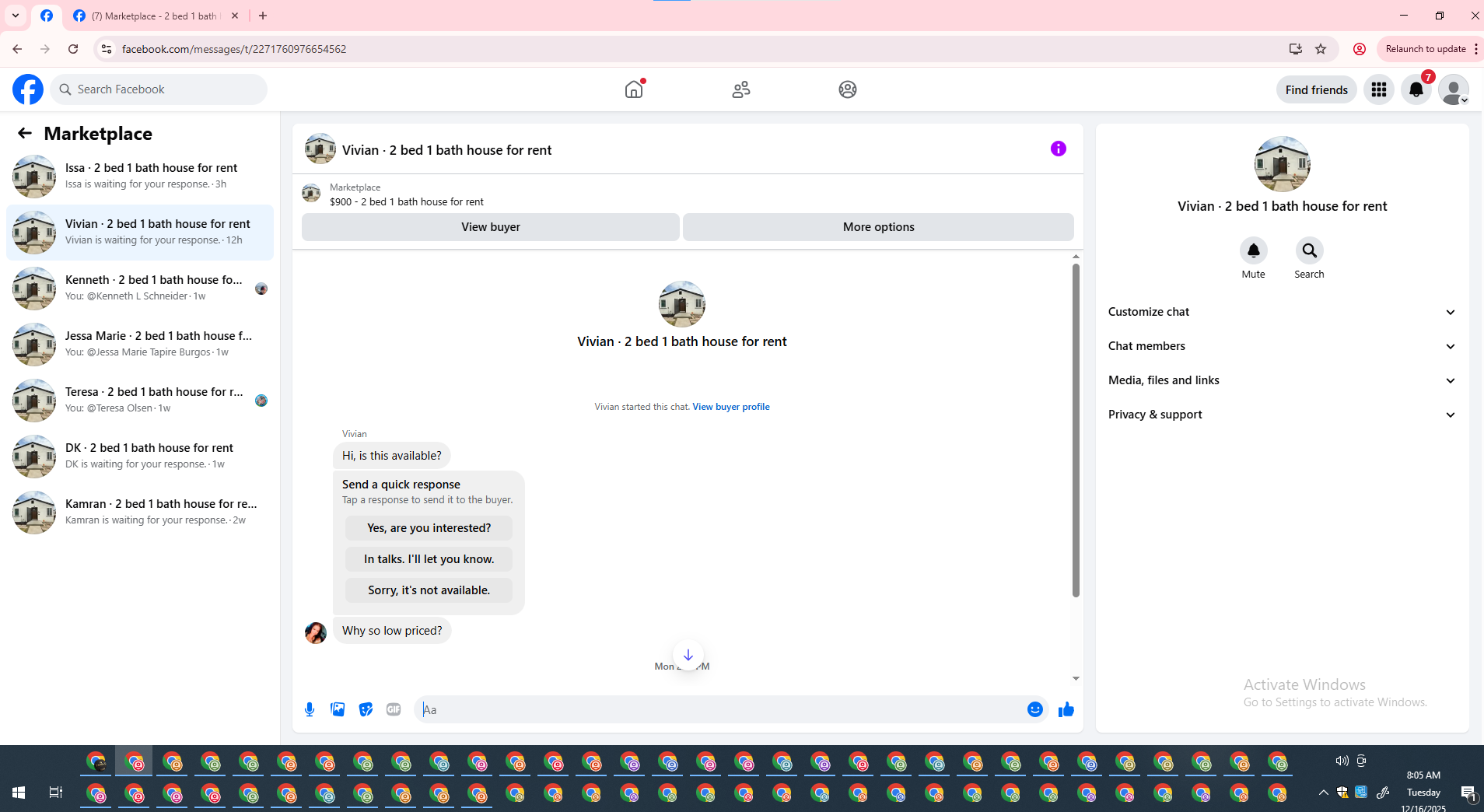Open the Facebook logo home link
The width and height of the screenshot is (1484, 812).
(28, 89)
